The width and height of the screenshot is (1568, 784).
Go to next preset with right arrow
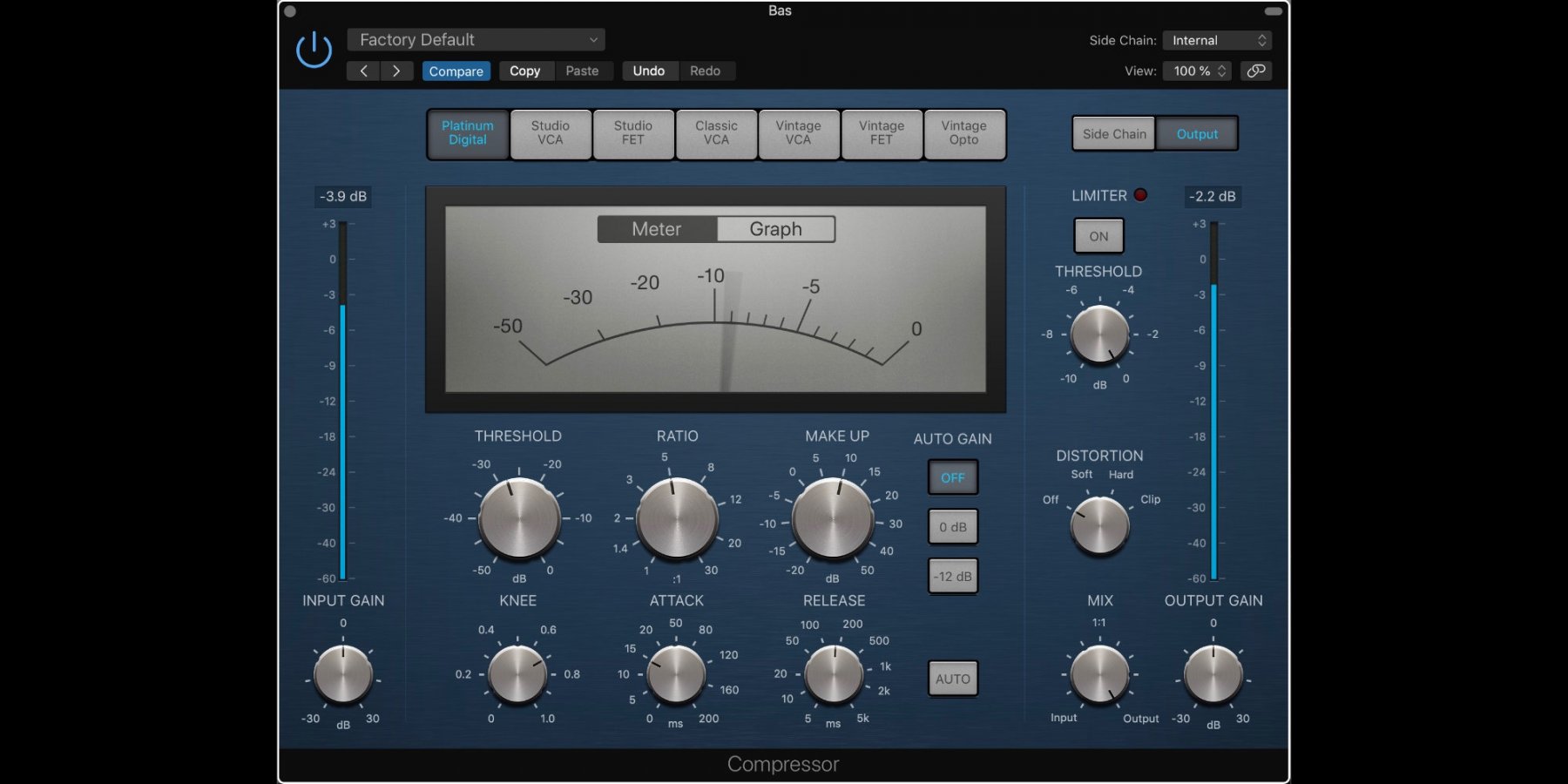point(396,71)
